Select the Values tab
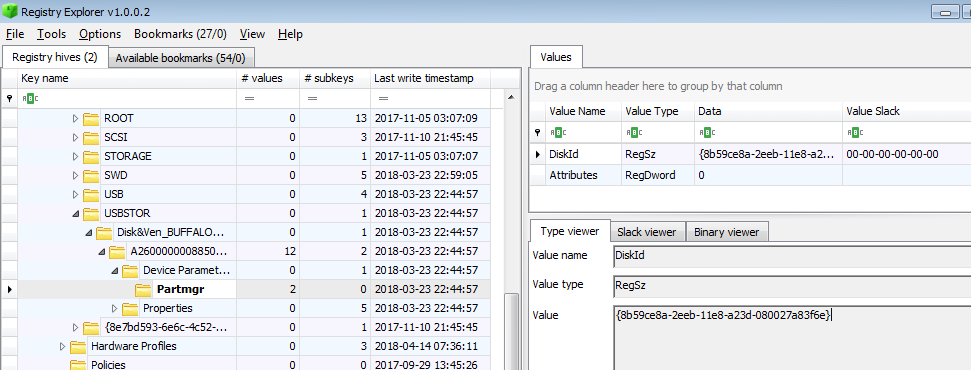Screen dimensions: 971x370 point(556,57)
